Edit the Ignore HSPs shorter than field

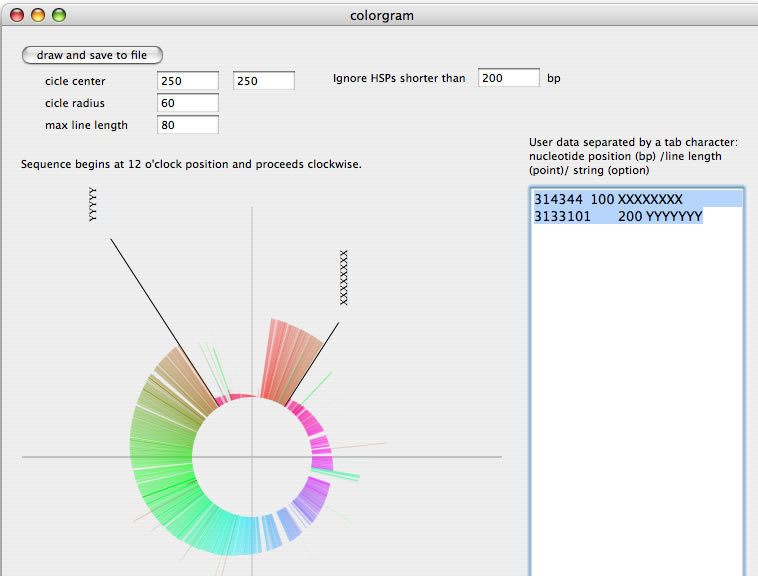coord(509,78)
